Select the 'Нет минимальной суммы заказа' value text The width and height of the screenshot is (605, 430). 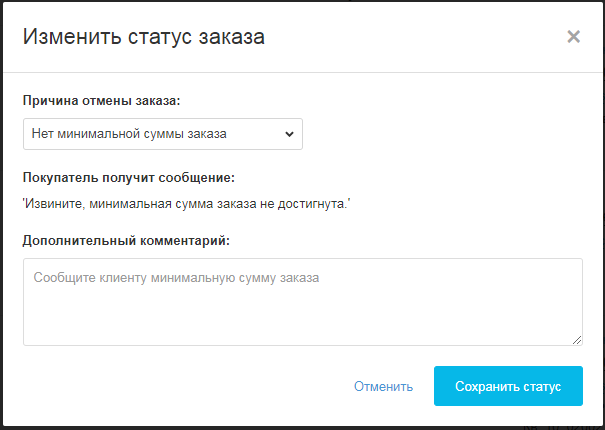[x=130, y=133]
